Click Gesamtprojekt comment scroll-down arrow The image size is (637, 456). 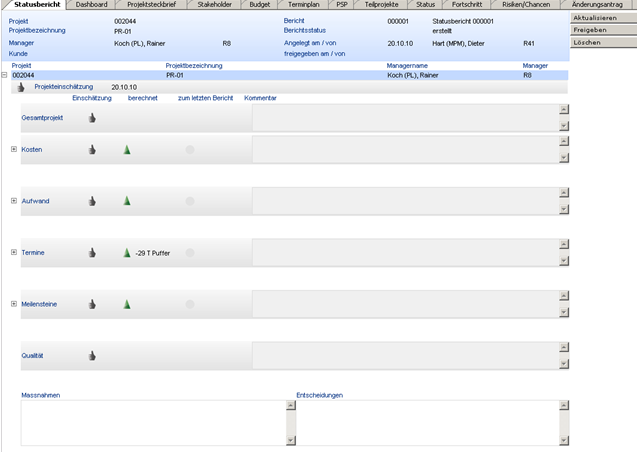[x=564, y=126]
